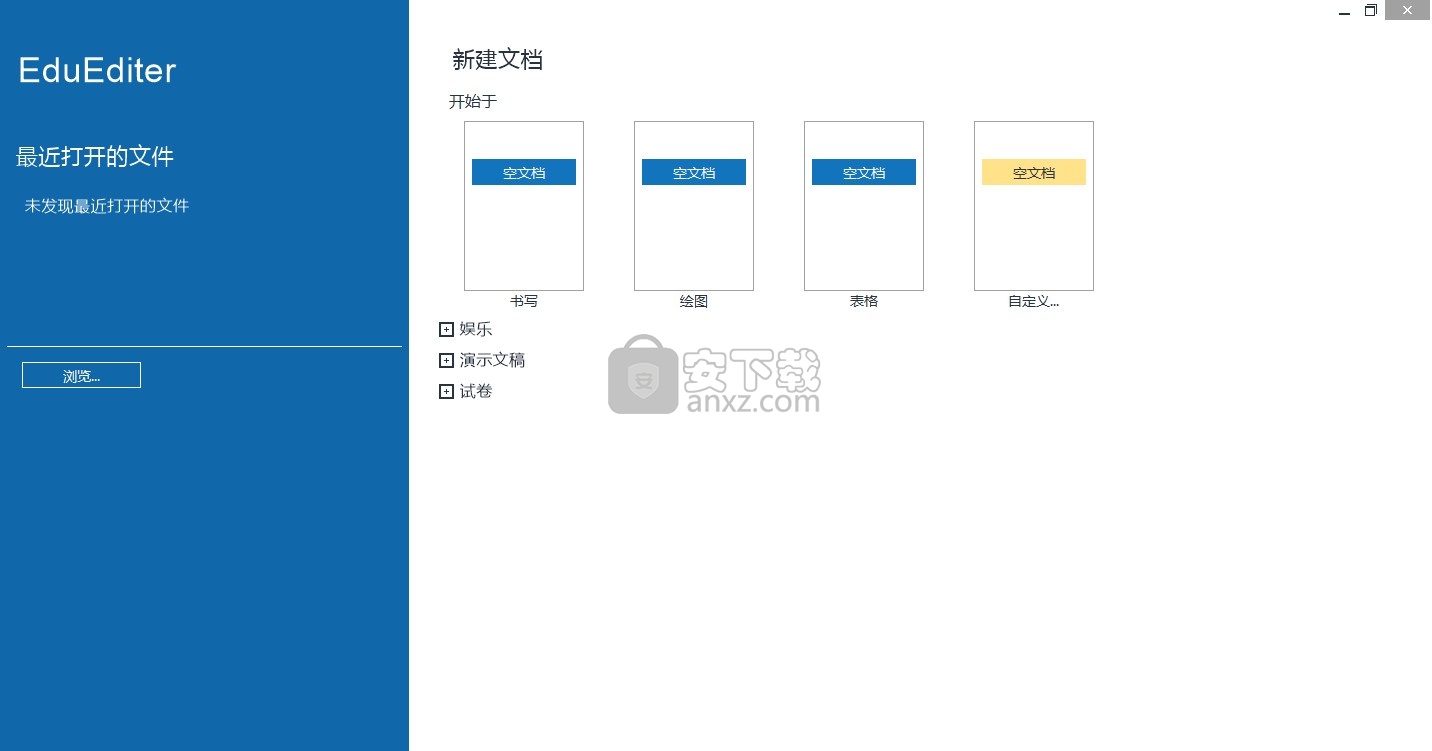Click 未发现最近打开的文件 message

(107, 206)
